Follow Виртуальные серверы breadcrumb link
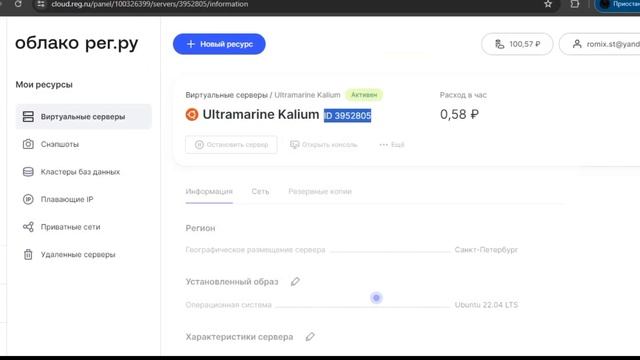Image resolution: width=640 pixels, height=360 pixels. pyautogui.click(x=227, y=95)
